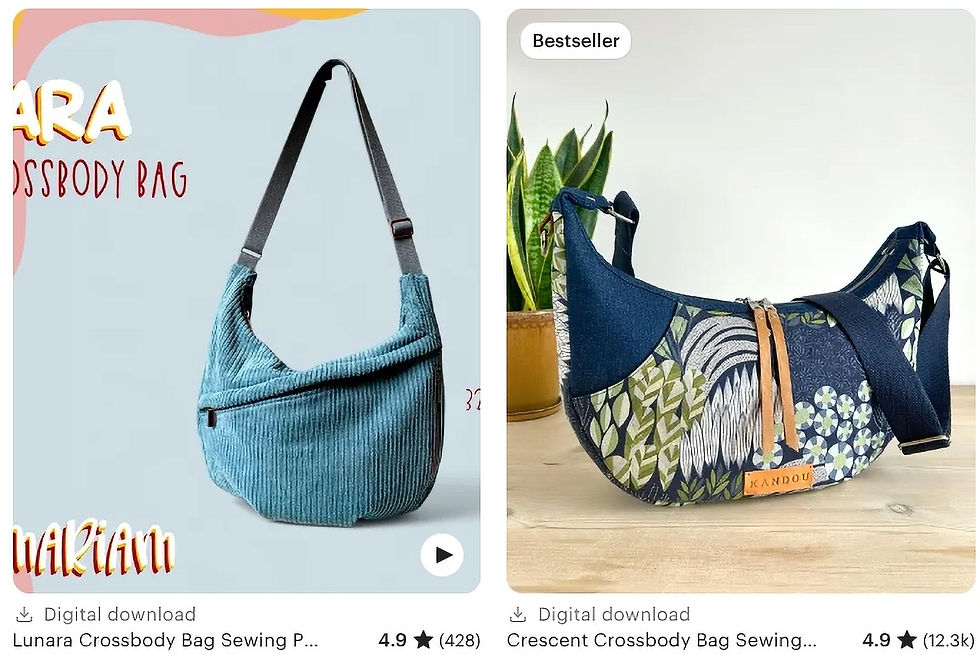The height and width of the screenshot is (655, 980).
Task: Open the floral Crescent bag photo
Action: (x=741, y=301)
